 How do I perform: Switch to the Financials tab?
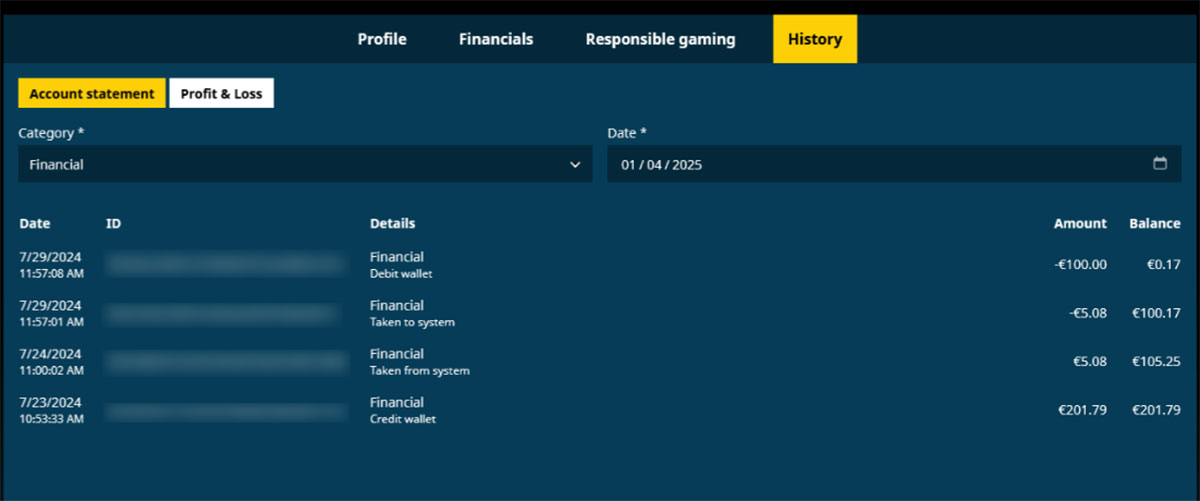click(x=496, y=39)
